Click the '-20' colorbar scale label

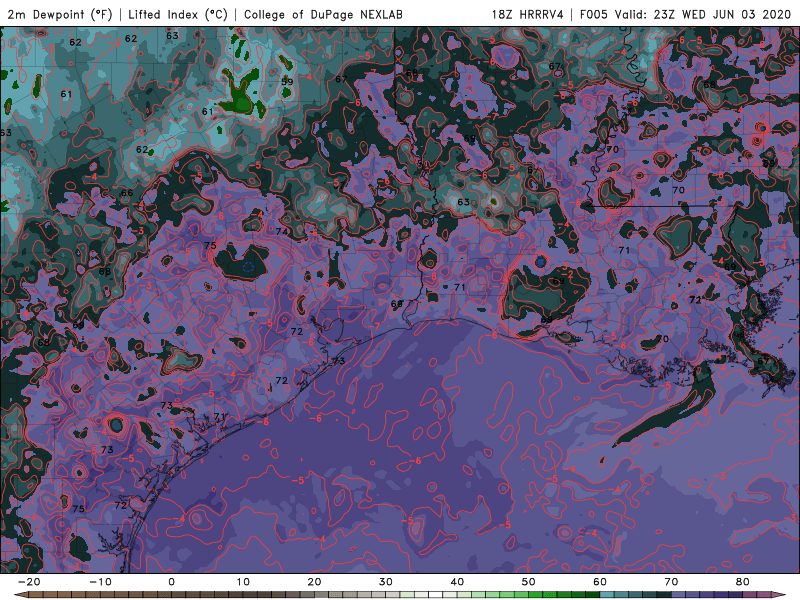click(29, 582)
